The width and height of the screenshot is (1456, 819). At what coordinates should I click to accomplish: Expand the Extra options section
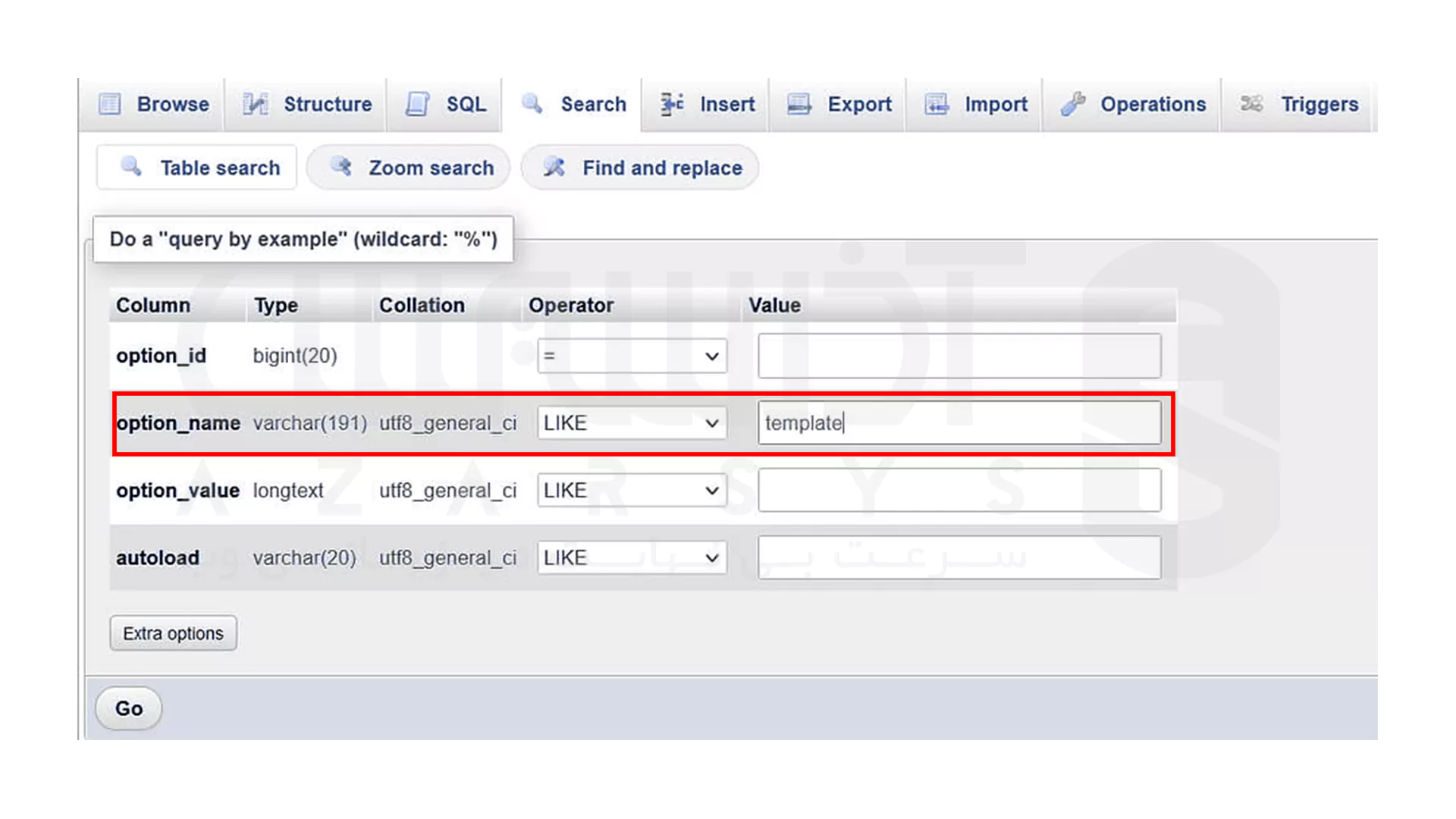coord(173,633)
